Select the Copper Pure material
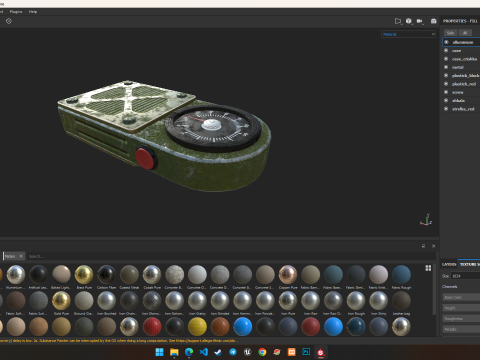Image resolution: width=480 pixels, height=360 pixels. point(288,277)
